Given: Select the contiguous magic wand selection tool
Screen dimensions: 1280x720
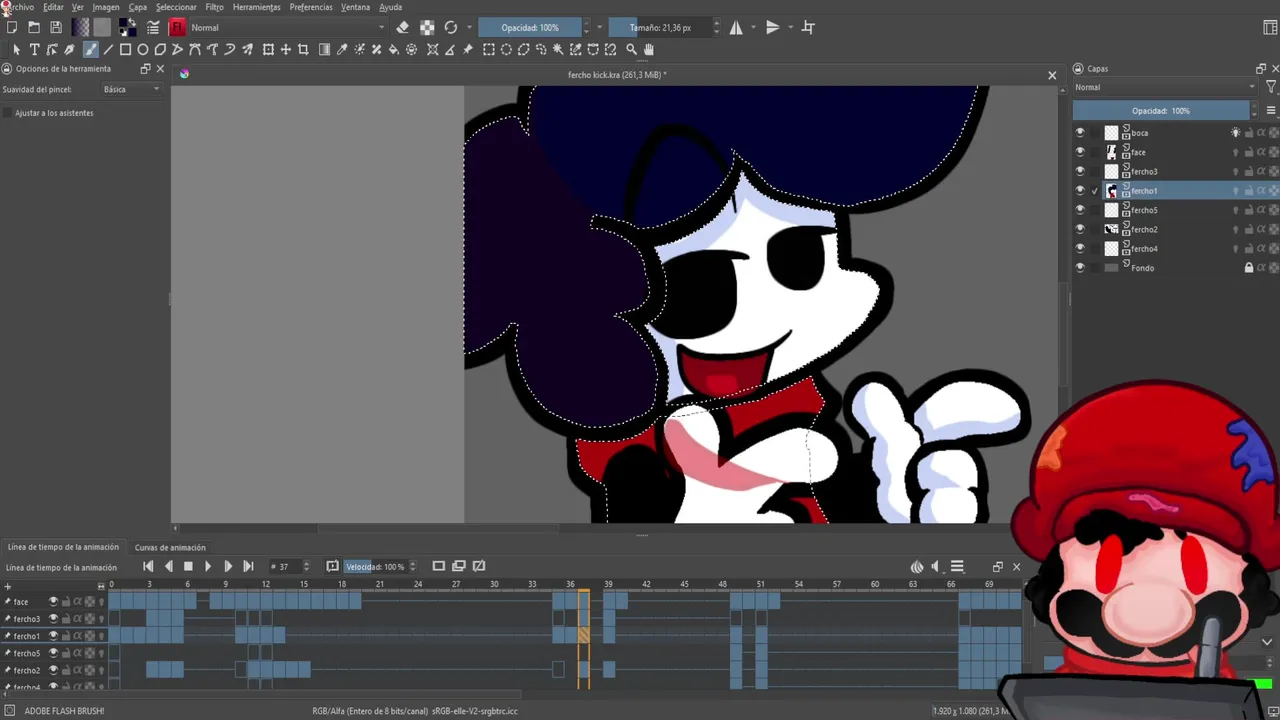Looking at the screenshot, I should [559, 49].
